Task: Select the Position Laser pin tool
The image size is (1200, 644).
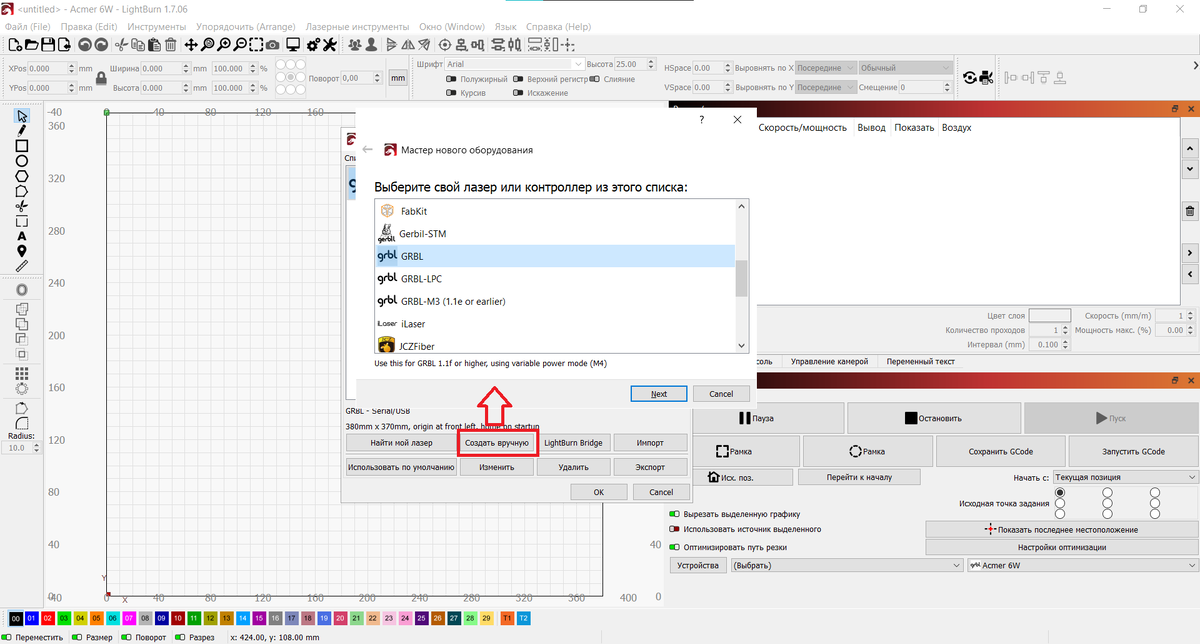Action: coord(21,251)
